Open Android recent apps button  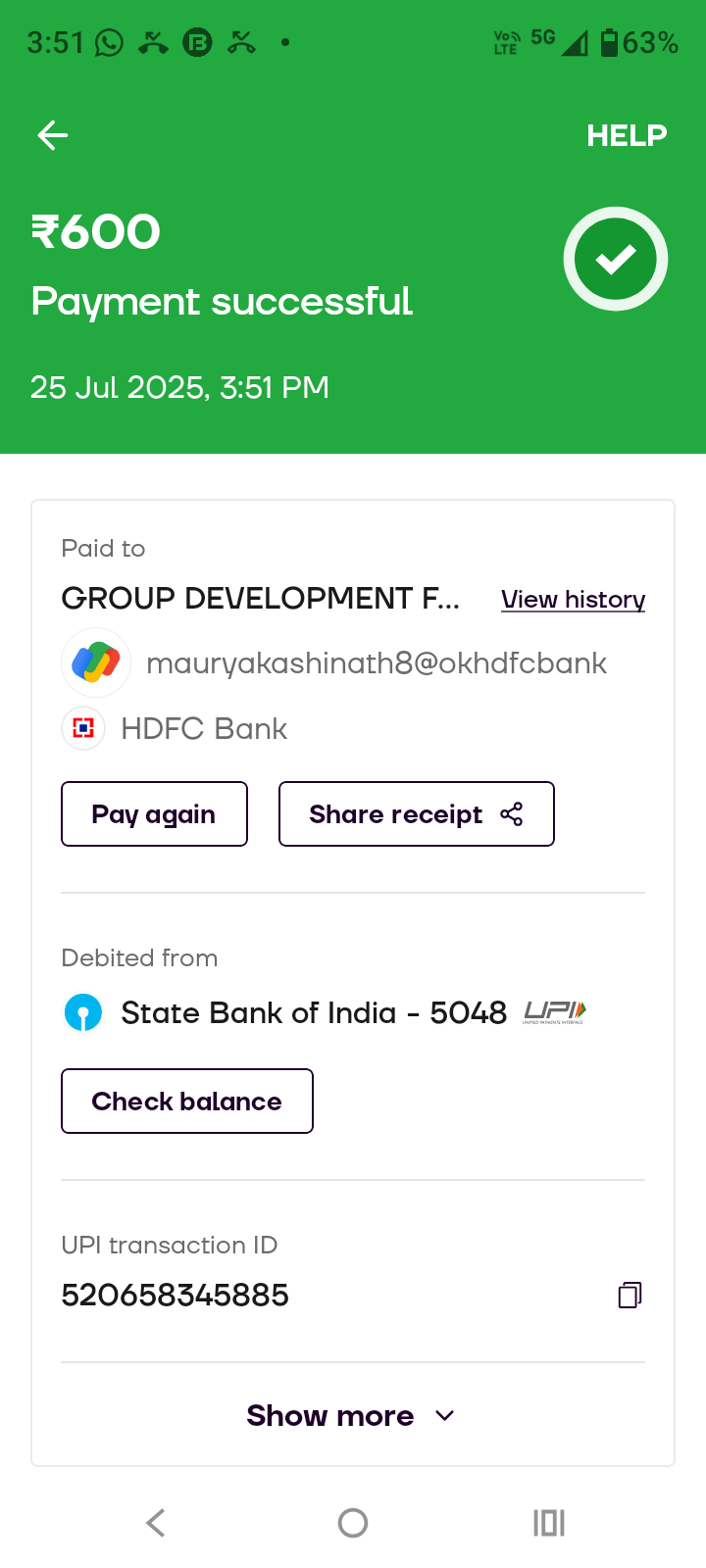(549, 1523)
